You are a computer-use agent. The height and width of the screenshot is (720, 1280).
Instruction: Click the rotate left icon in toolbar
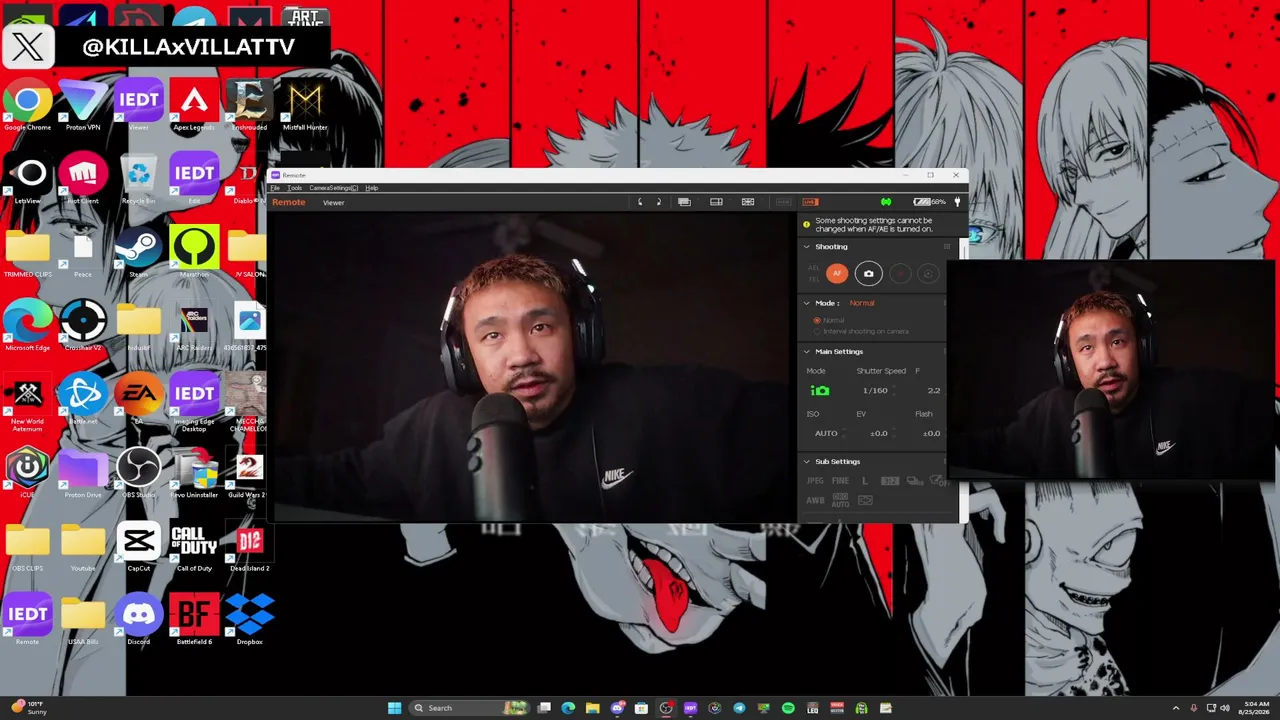tap(640, 202)
